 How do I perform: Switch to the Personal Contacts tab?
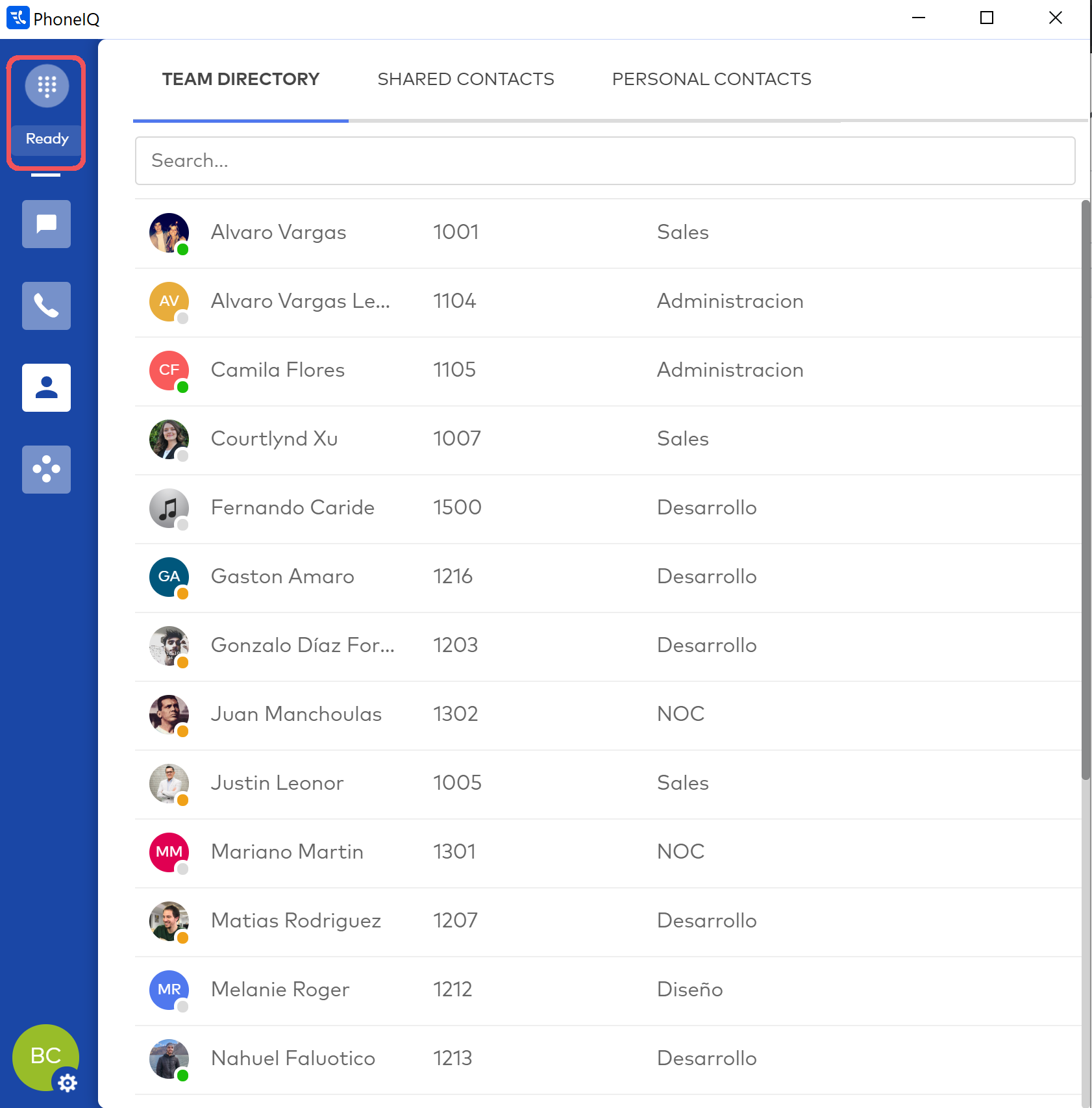[711, 79]
